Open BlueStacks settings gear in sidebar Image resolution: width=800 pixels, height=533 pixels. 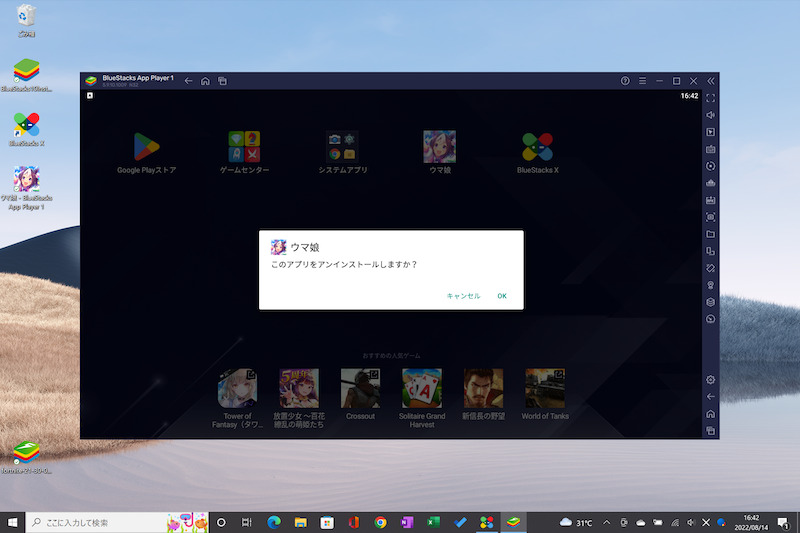pos(710,380)
